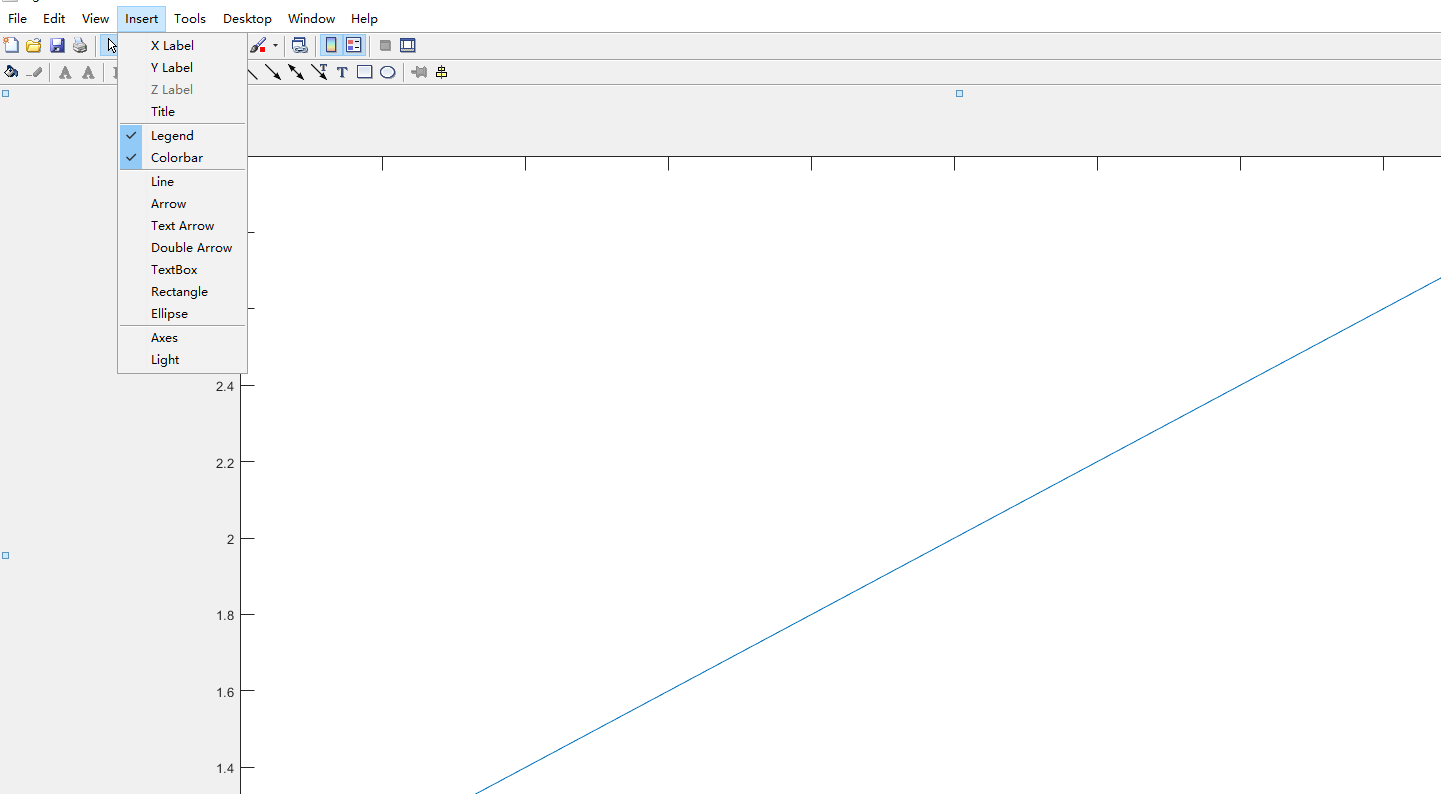Uncheck Colorbar in the Insert menu

click(176, 157)
